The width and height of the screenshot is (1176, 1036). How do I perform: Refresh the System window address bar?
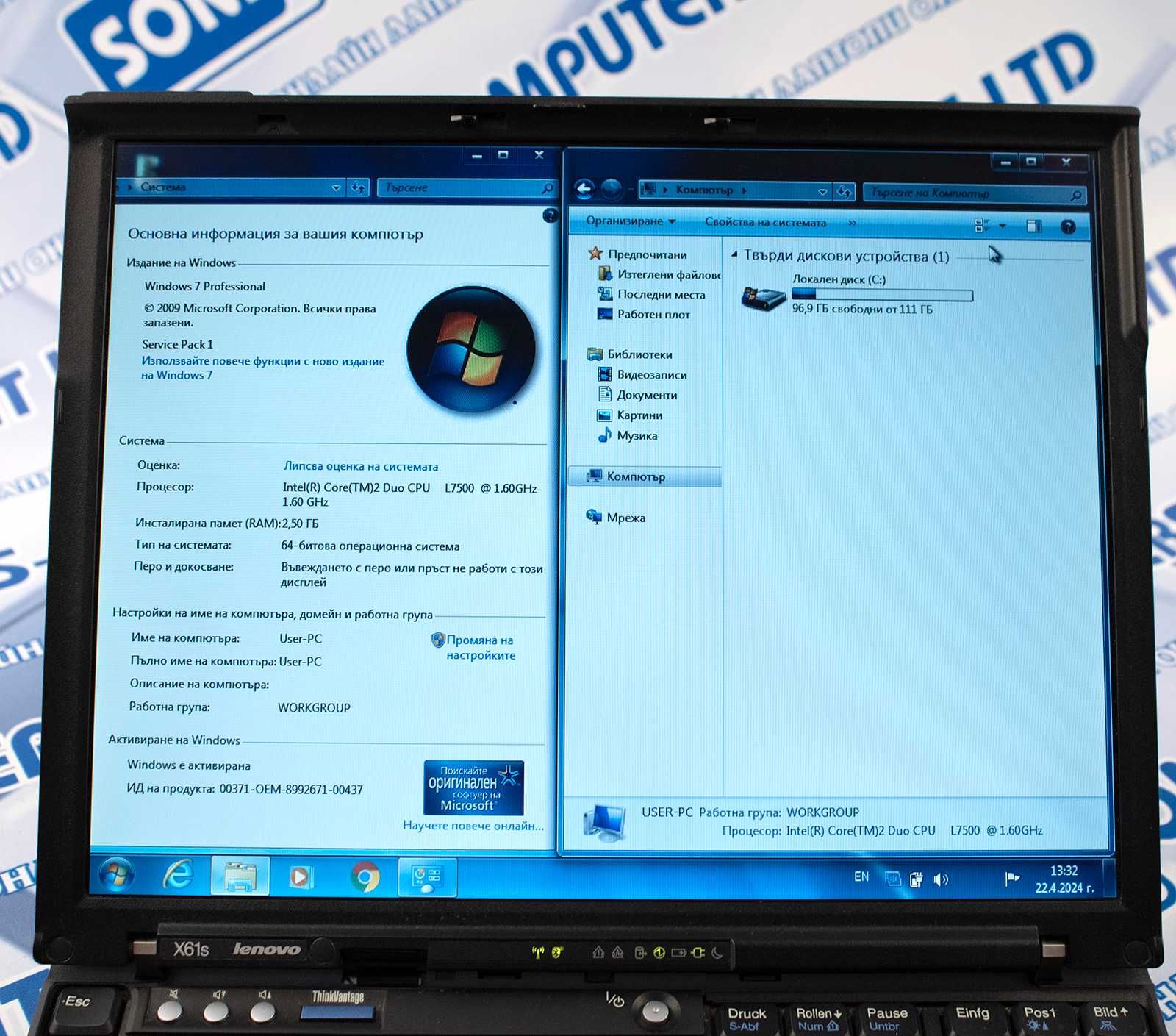coord(358,187)
